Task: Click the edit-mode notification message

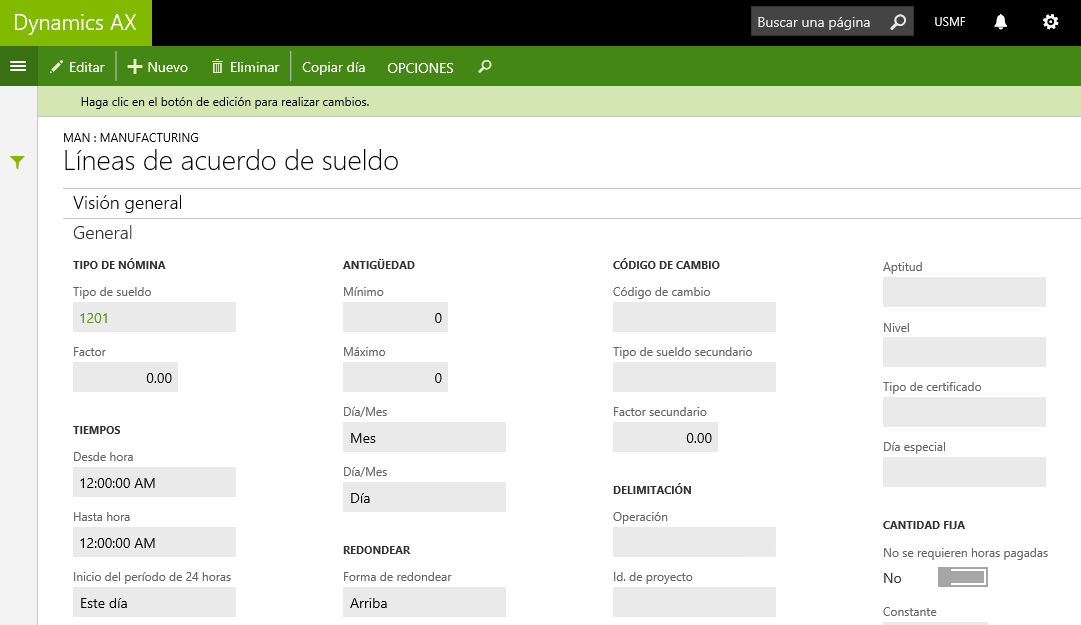Action: pos(225,102)
